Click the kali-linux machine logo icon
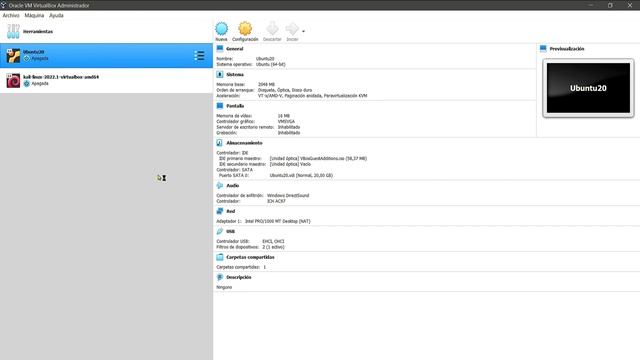Screen dimensions: 640x360 (x=13, y=80)
